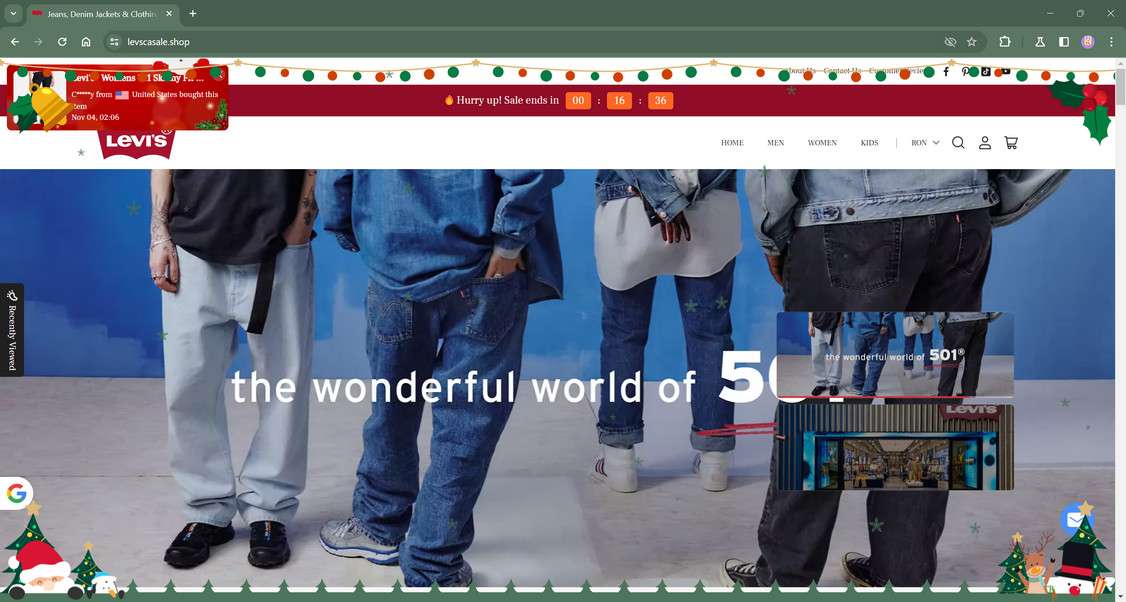This screenshot has height=602, width=1126.
Task: Go to the MEN menu item
Action: [776, 142]
